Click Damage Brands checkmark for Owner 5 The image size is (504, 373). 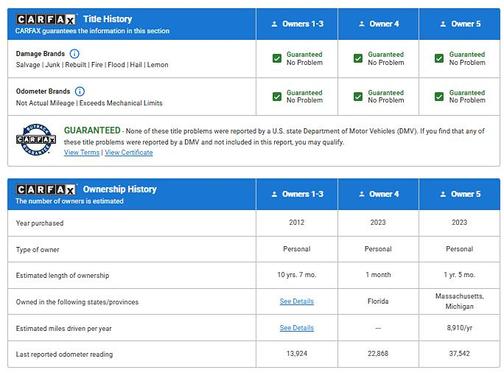click(439, 58)
